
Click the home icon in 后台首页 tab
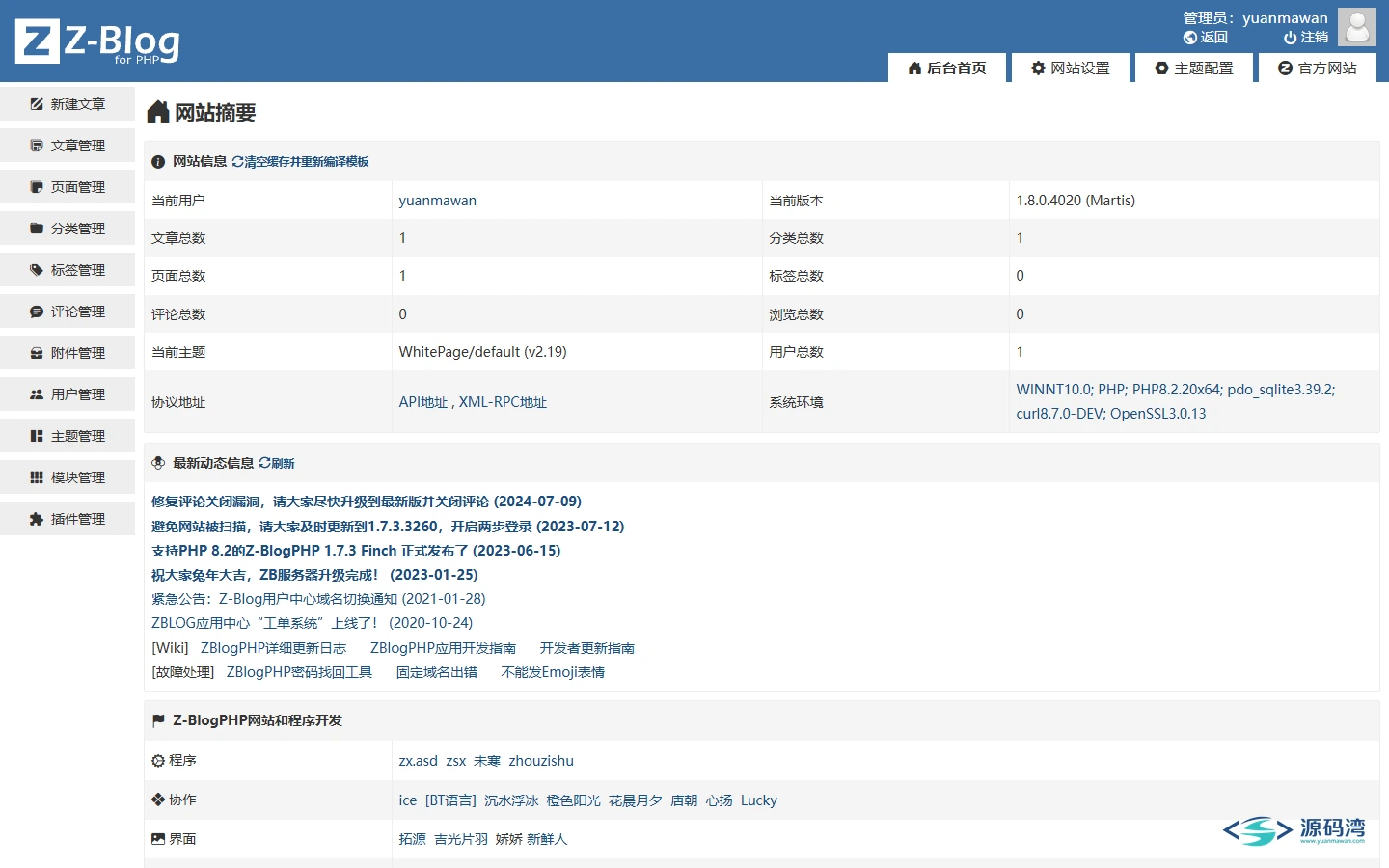(x=915, y=68)
